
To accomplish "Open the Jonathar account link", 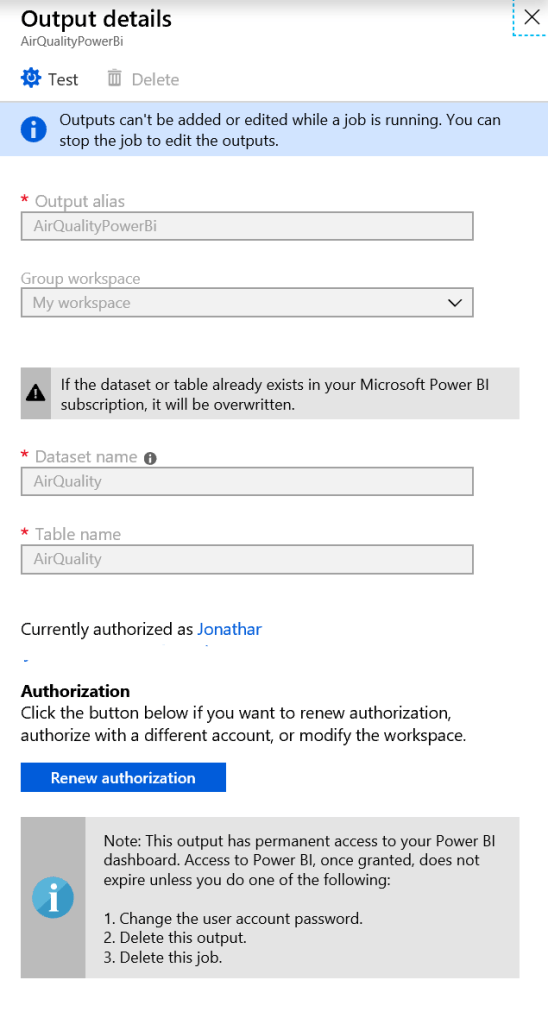I will click(229, 630).
